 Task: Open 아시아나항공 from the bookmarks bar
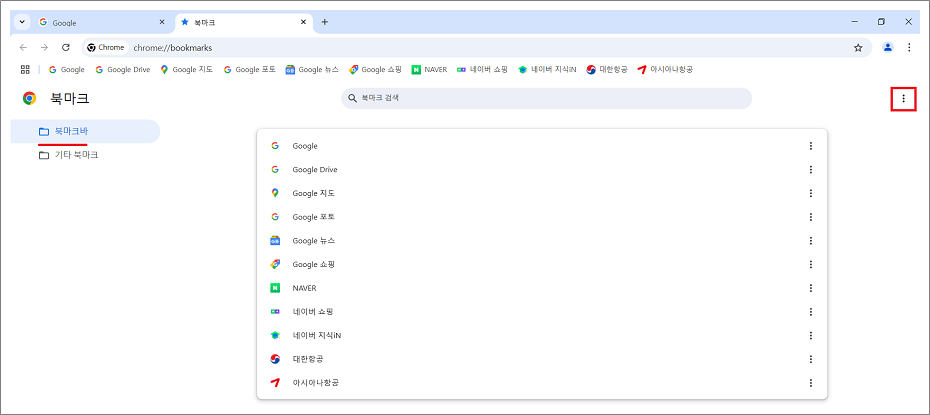[665, 69]
